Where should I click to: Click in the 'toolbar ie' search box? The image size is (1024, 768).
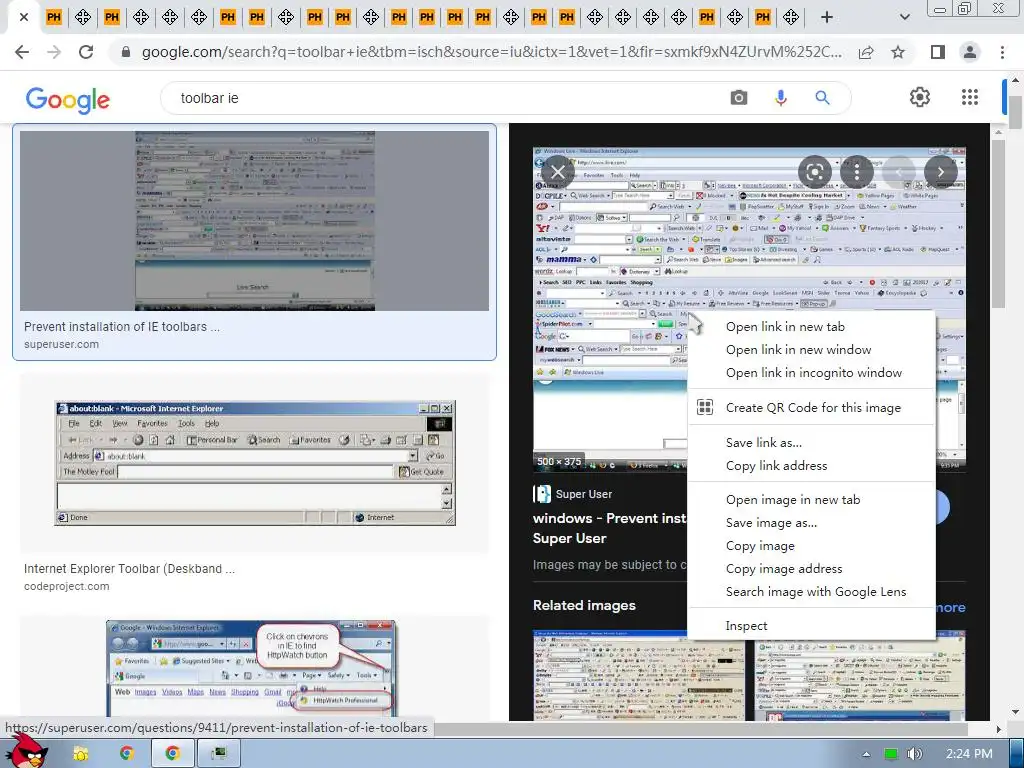pyautogui.click(x=444, y=98)
